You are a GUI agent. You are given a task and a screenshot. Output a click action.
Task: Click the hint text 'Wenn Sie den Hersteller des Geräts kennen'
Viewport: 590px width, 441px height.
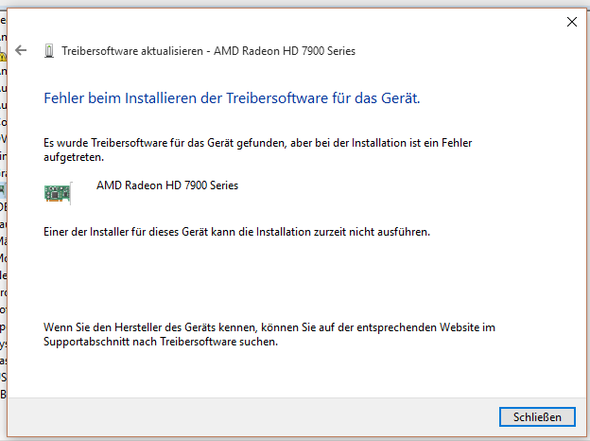pyautogui.click(x=269, y=334)
